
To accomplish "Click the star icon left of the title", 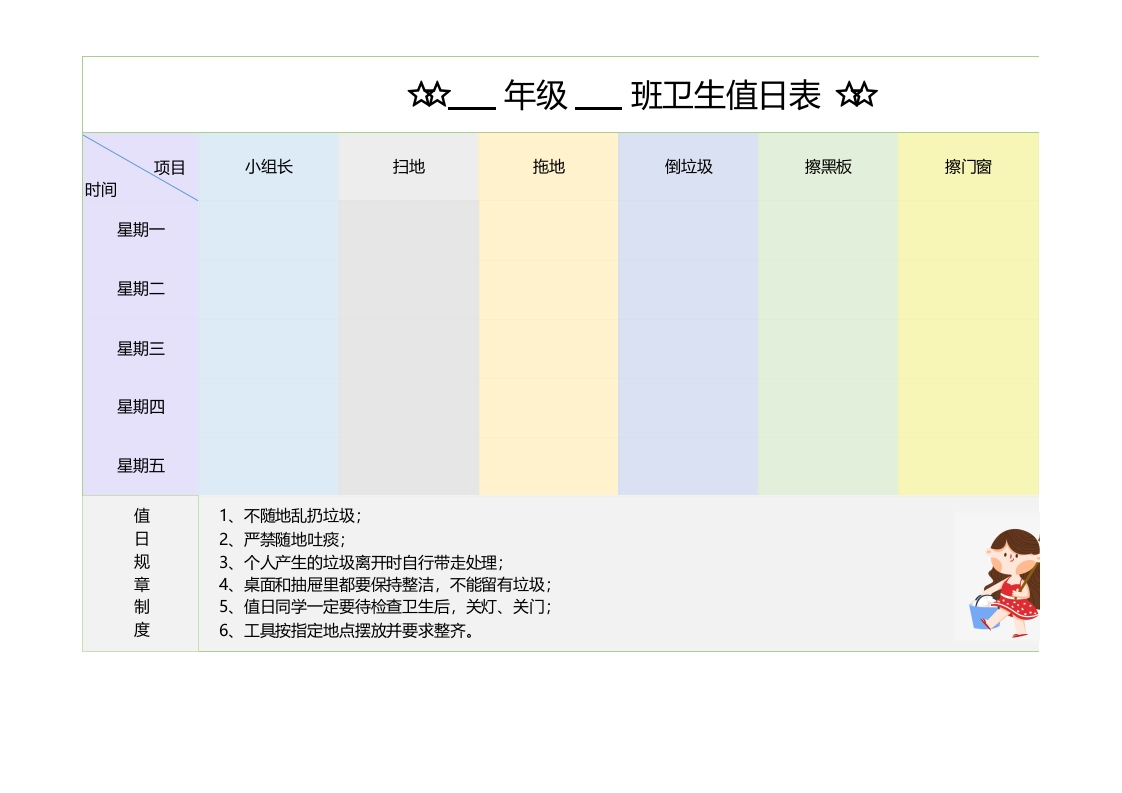I will [x=428, y=96].
